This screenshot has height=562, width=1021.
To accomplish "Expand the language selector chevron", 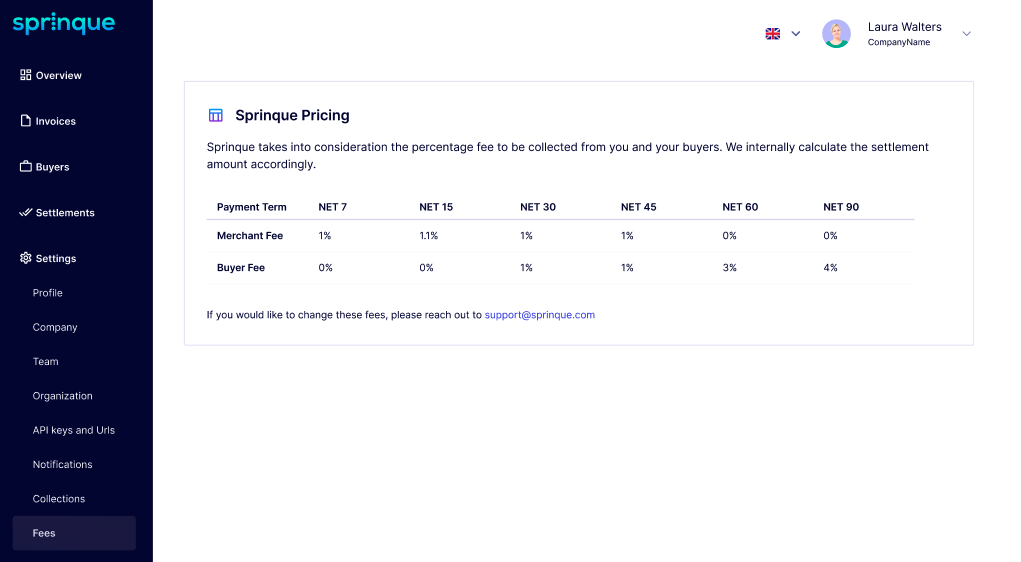I will click(x=796, y=33).
